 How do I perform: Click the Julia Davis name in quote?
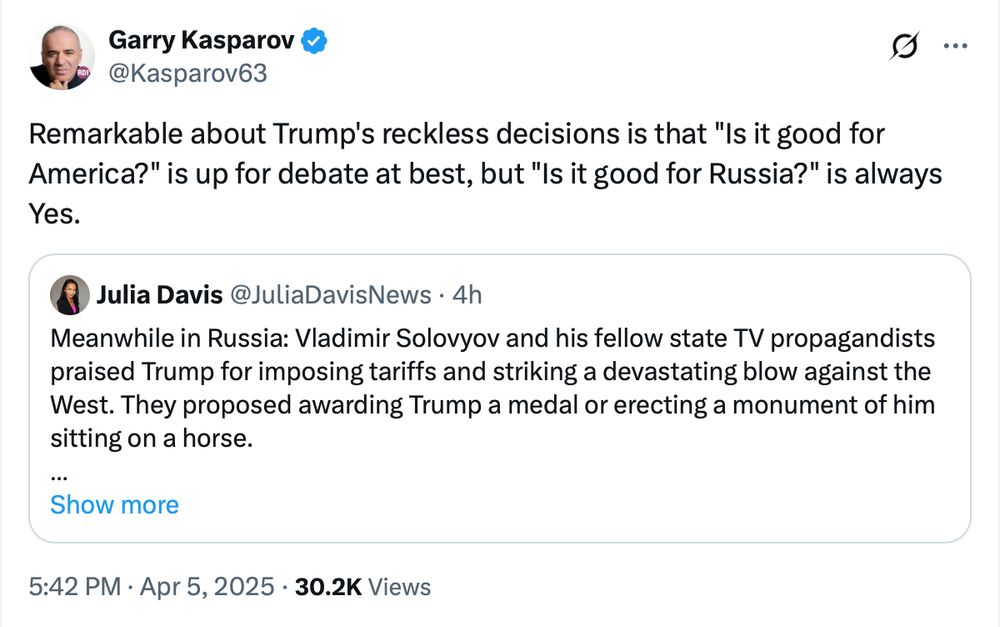(159, 295)
